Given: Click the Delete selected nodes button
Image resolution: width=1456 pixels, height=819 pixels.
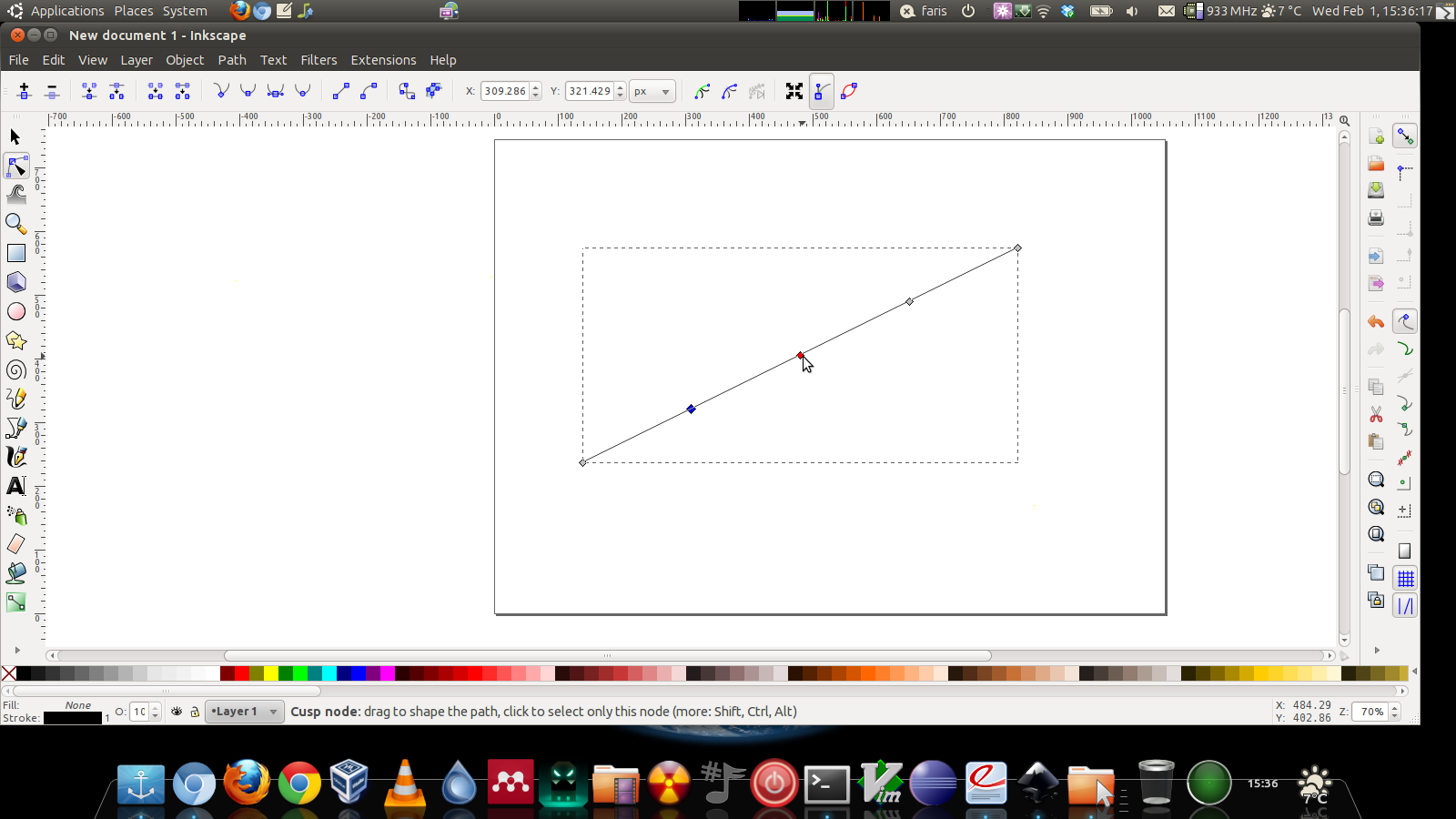Looking at the screenshot, I should pos(52,91).
